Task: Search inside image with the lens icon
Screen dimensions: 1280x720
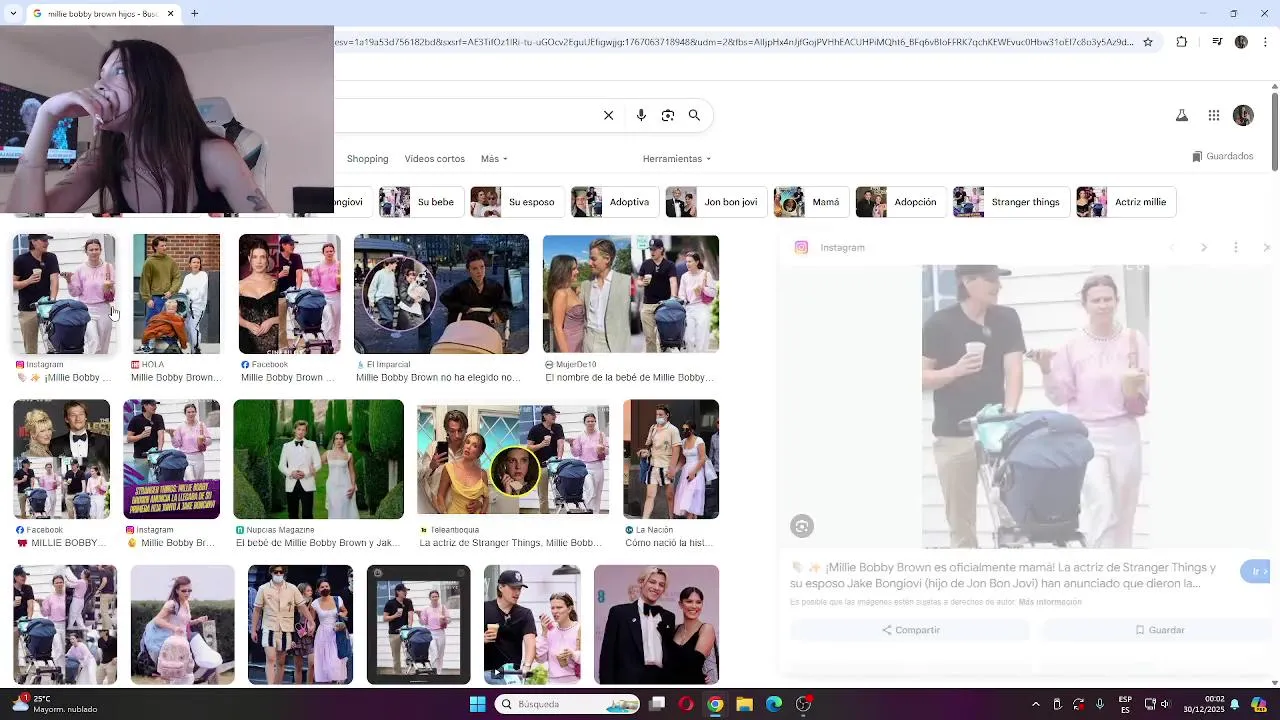Action: click(x=802, y=526)
